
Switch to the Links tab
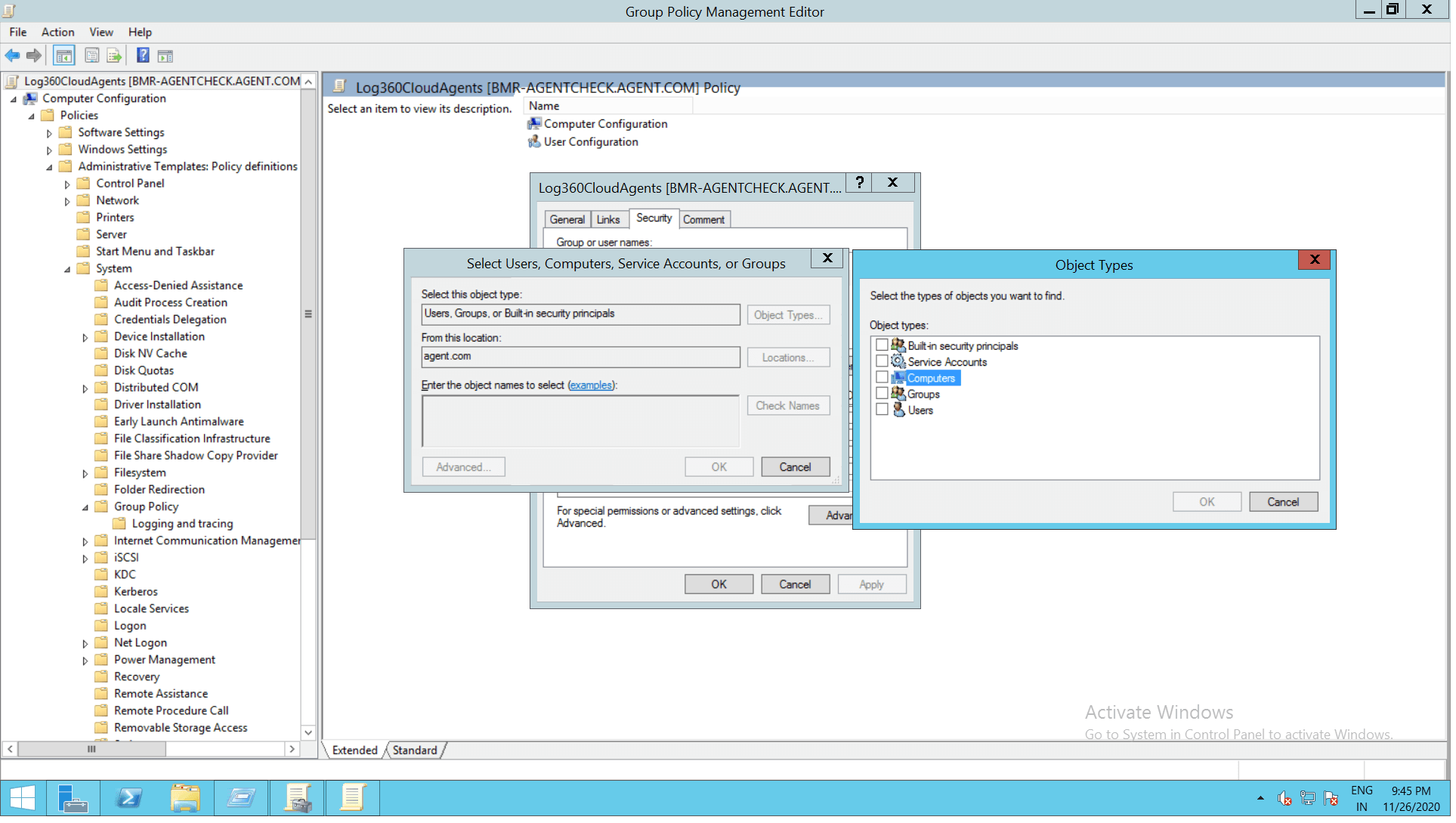click(610, 221)
